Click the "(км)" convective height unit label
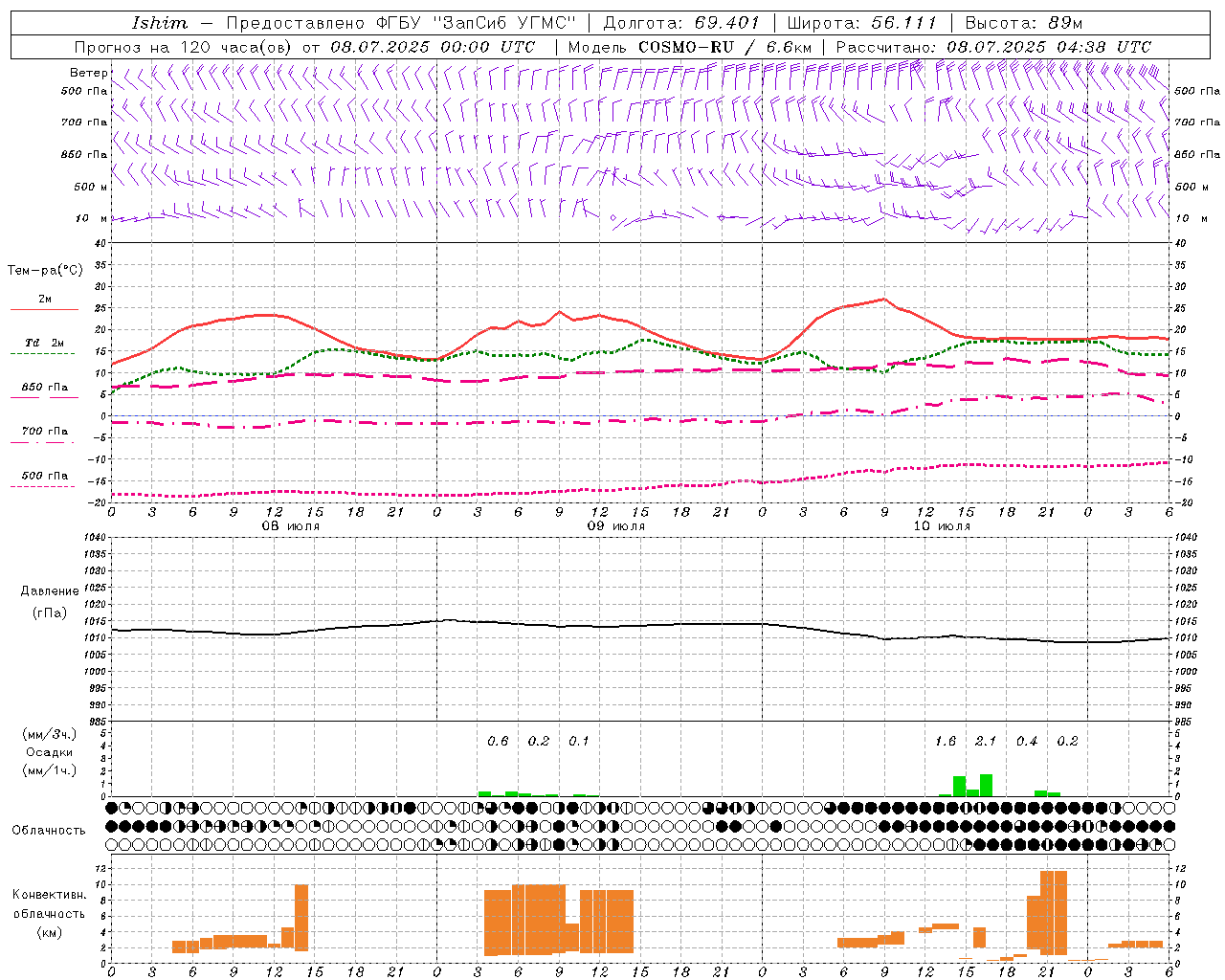1225x980 pixels. point(49,932)
